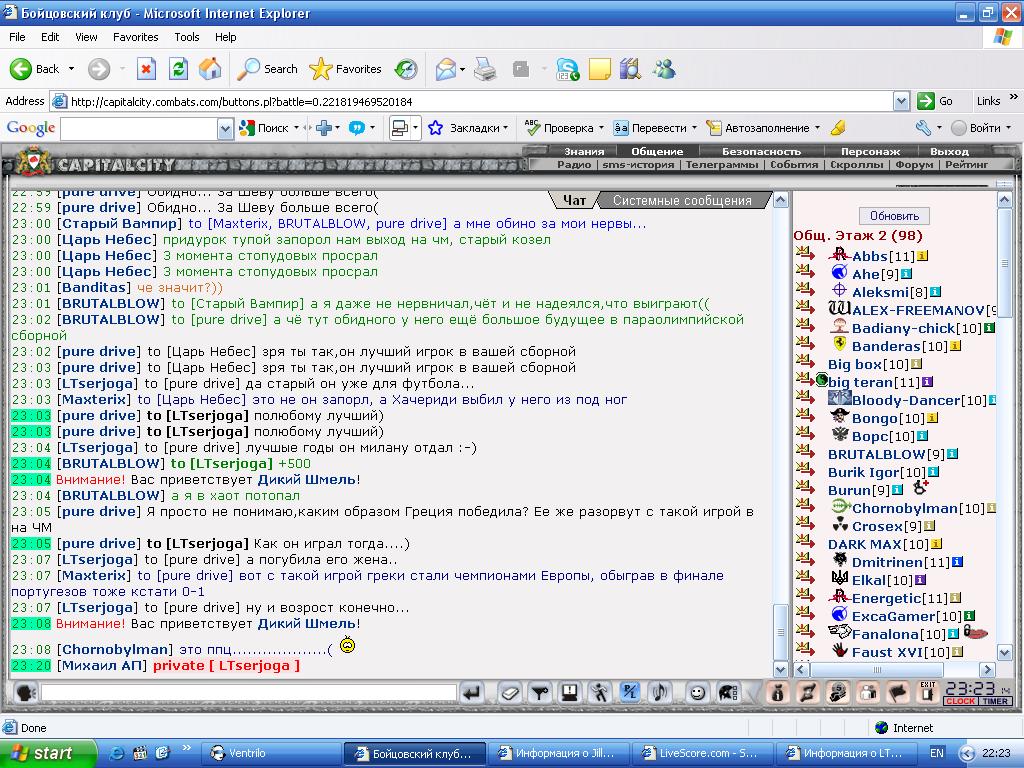Click the Print icon in IE toolbar

tap(485, 69)
